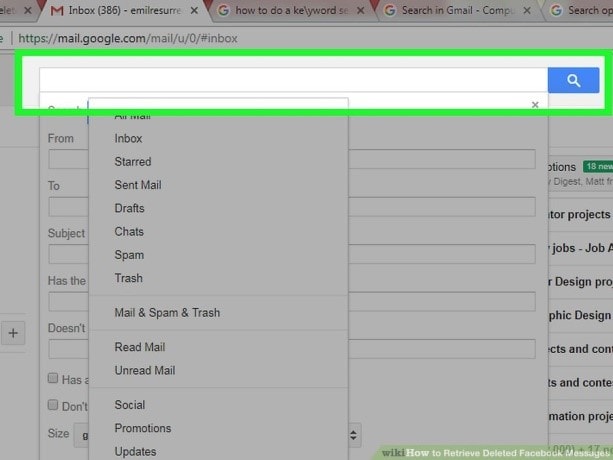
Task: Close the 'Search in Gmail' tab
Action: click(527, 11)
